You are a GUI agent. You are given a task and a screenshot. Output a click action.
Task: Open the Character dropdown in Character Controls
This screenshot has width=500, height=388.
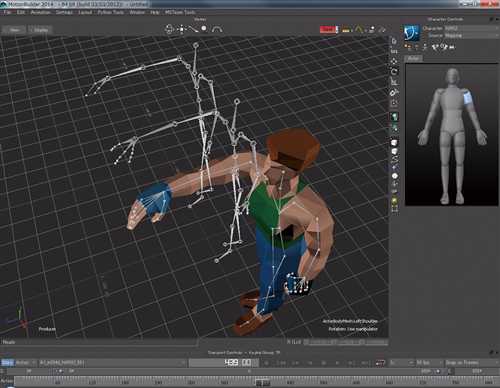[x=471, y=28]
